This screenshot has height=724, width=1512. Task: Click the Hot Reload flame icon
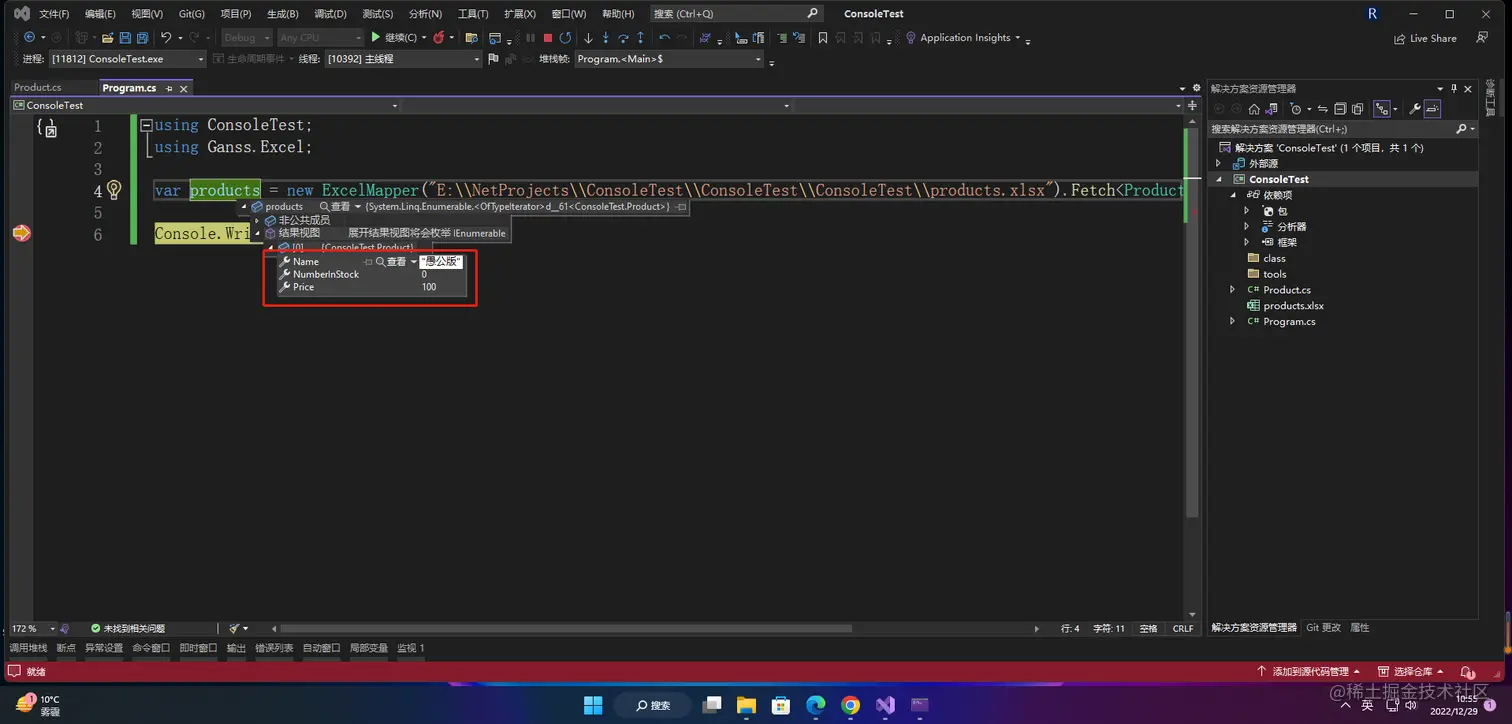[x=438, y=38]
